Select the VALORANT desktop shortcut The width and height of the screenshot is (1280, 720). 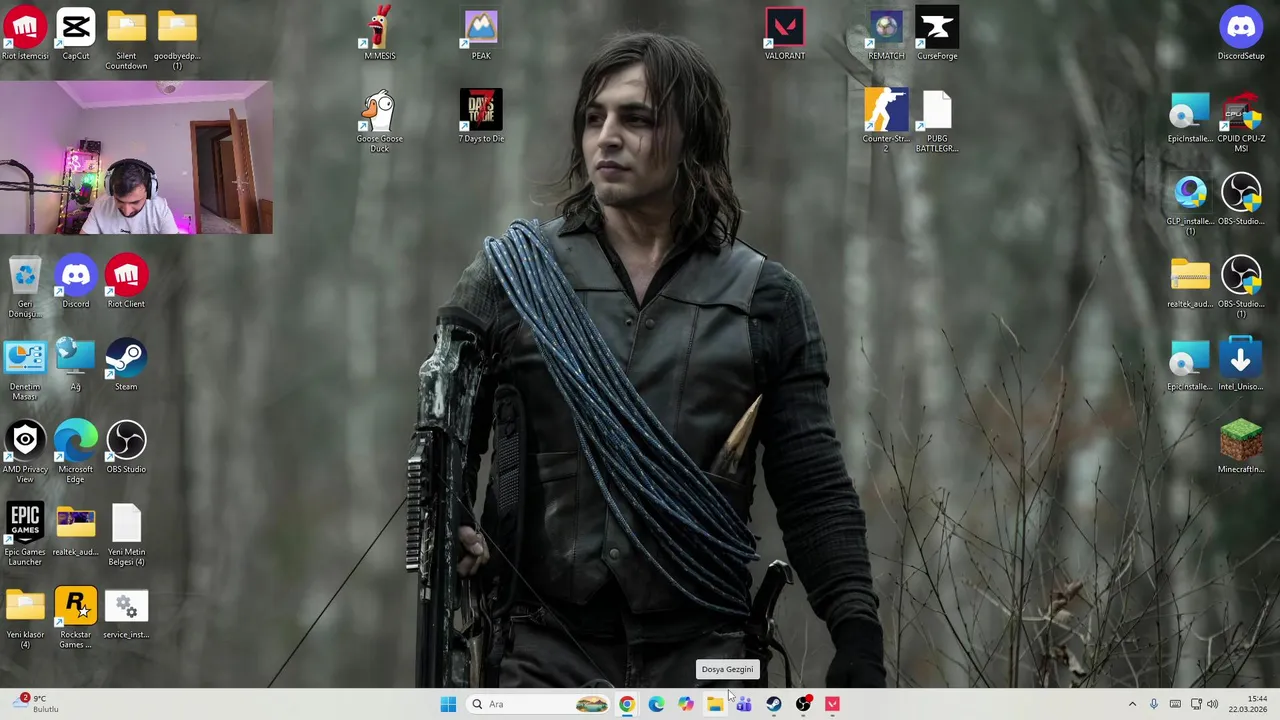point(785,34)
